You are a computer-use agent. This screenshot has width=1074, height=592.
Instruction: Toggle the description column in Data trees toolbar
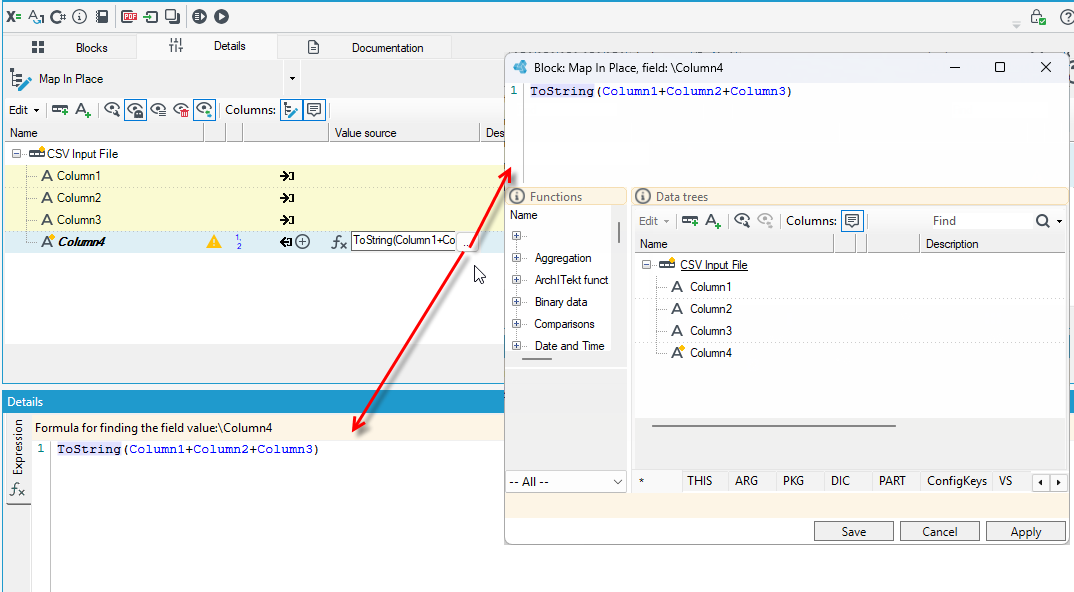coord(852,221)
